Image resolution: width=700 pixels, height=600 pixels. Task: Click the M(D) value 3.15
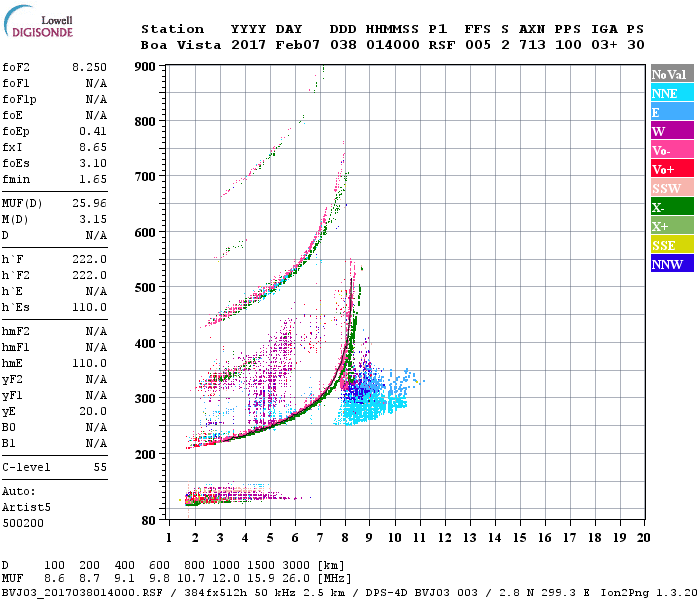click(x=93, y=219)
